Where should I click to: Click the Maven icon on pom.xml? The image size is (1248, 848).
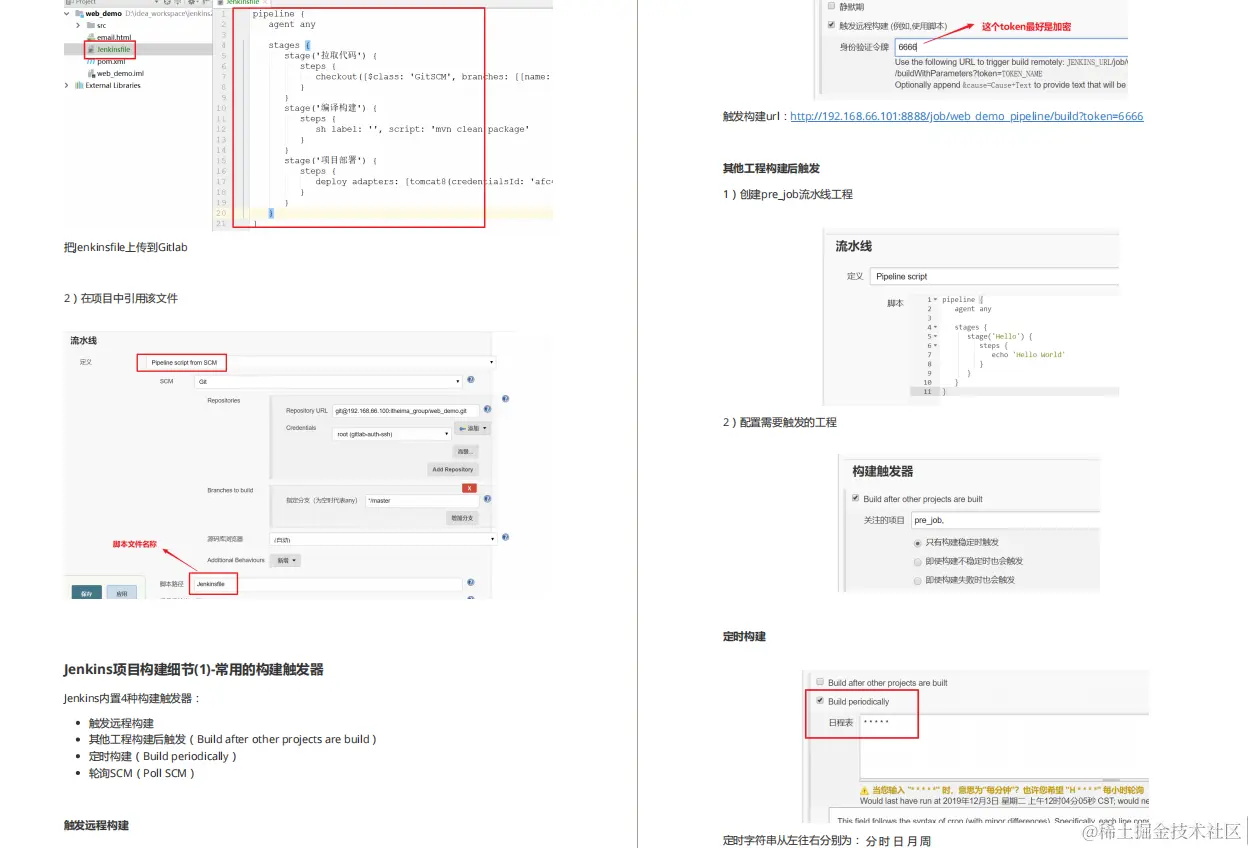[91, 62]
